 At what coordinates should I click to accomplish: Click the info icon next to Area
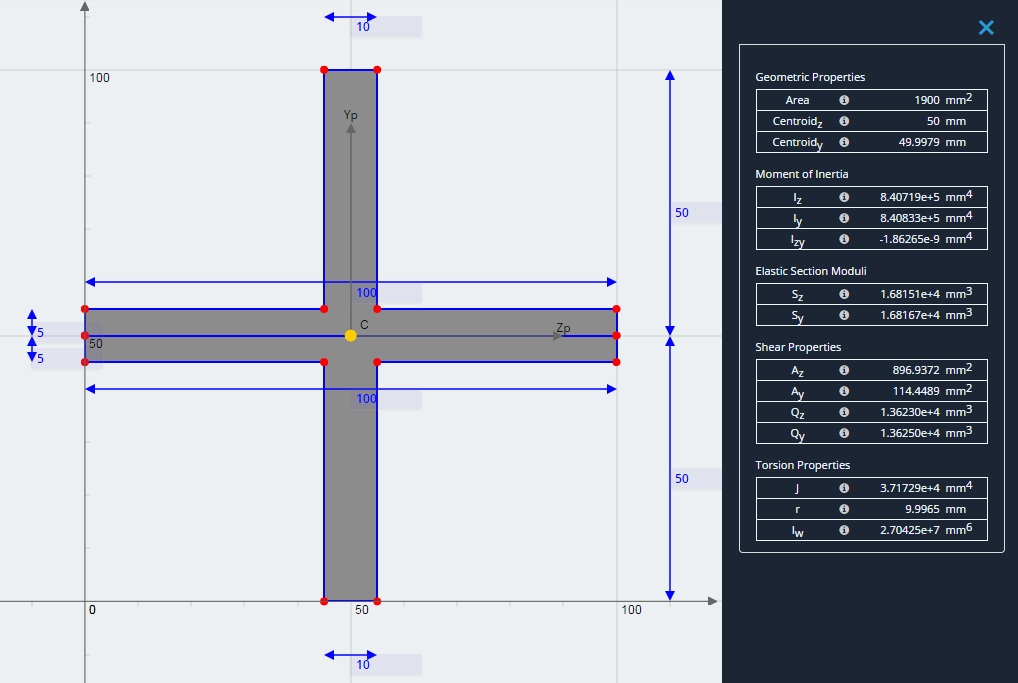[x=844, y=100]
